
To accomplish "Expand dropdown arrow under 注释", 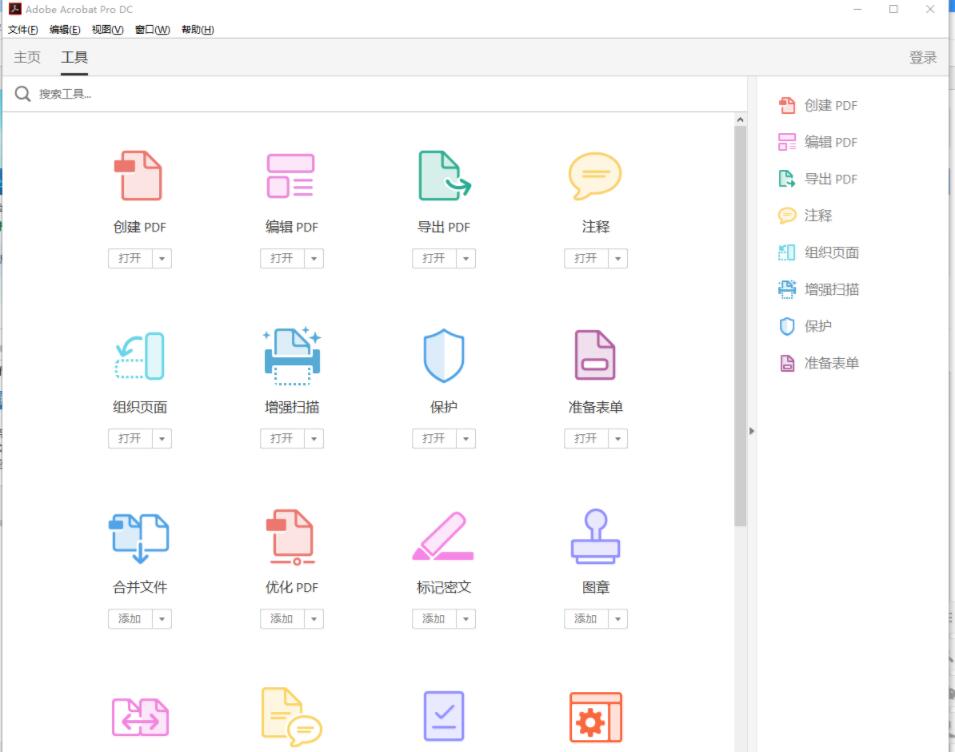I will pyautogui.click(x=618, y=258).
